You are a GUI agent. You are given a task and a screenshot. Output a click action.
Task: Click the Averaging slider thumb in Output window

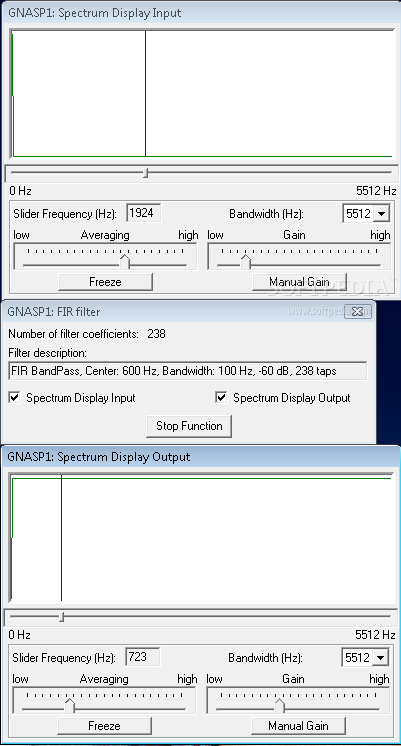(x=69, y=705)
